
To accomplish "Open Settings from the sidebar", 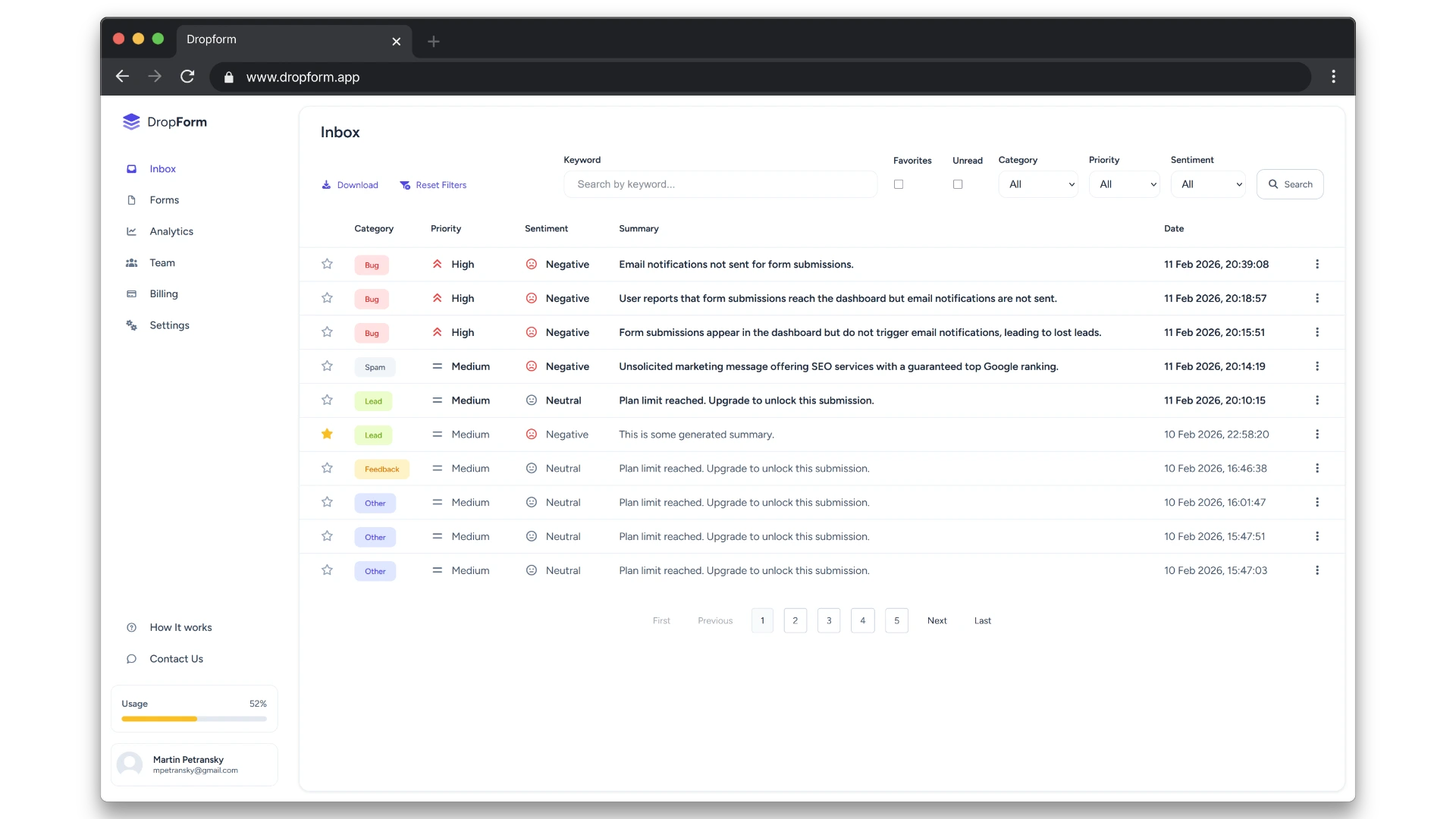I will (x=168, y=325).
